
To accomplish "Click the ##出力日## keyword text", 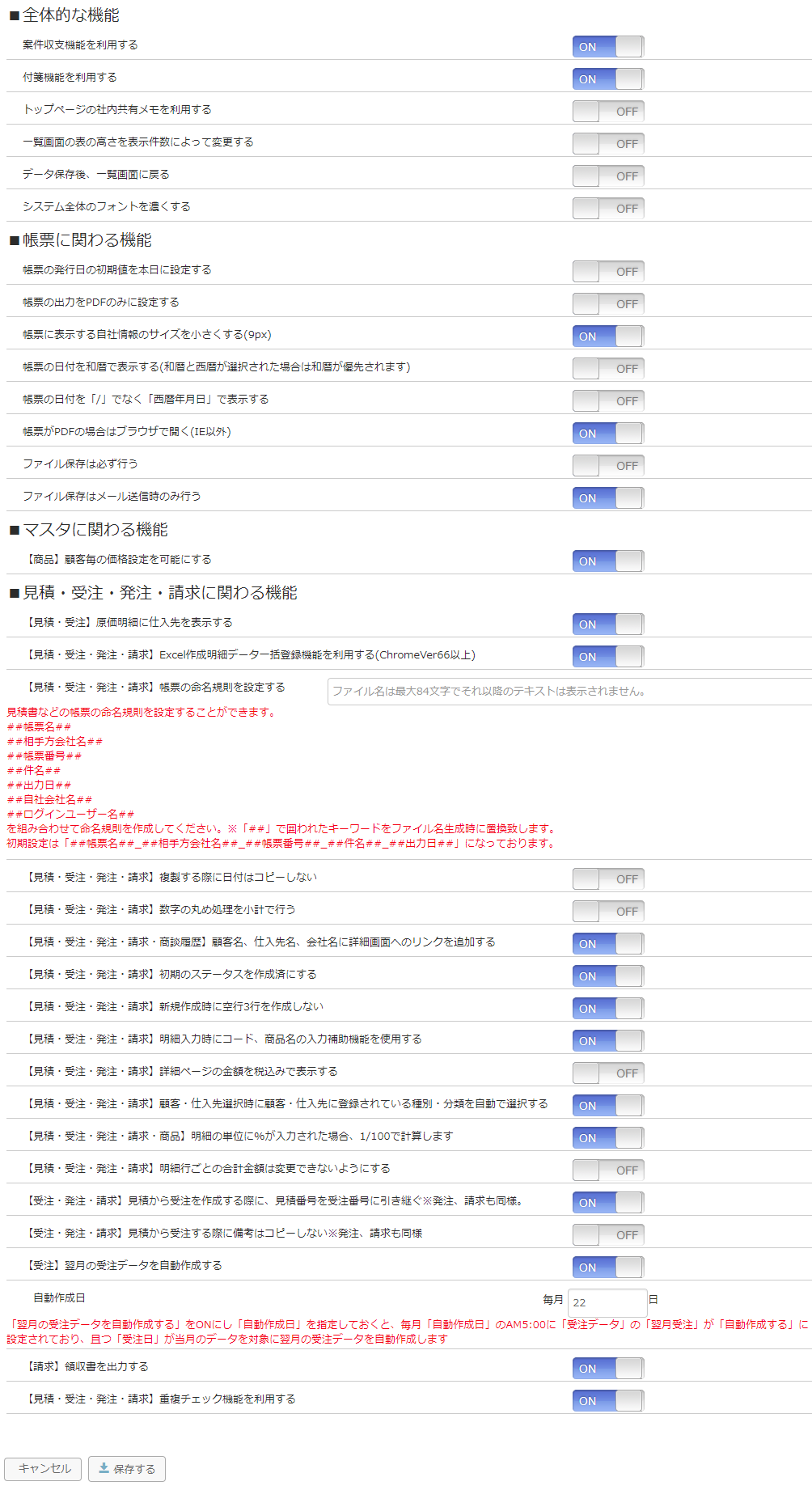I will [x=39, y=785].
